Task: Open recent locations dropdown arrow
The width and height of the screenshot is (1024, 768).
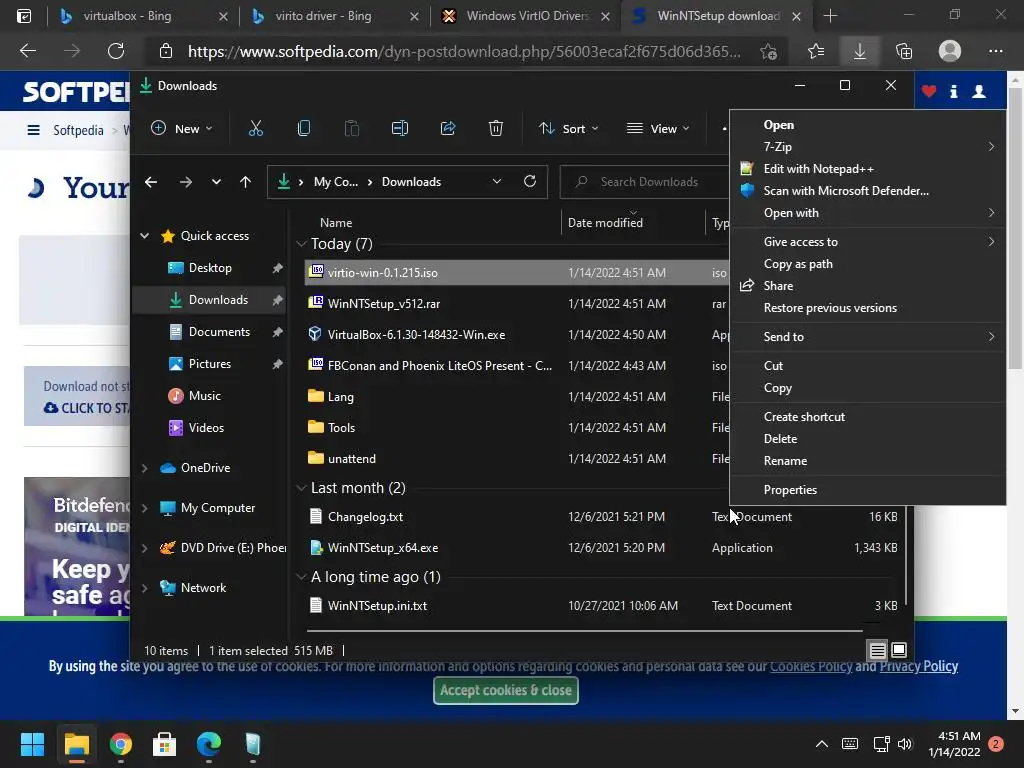Action: (x=216, y=182)
